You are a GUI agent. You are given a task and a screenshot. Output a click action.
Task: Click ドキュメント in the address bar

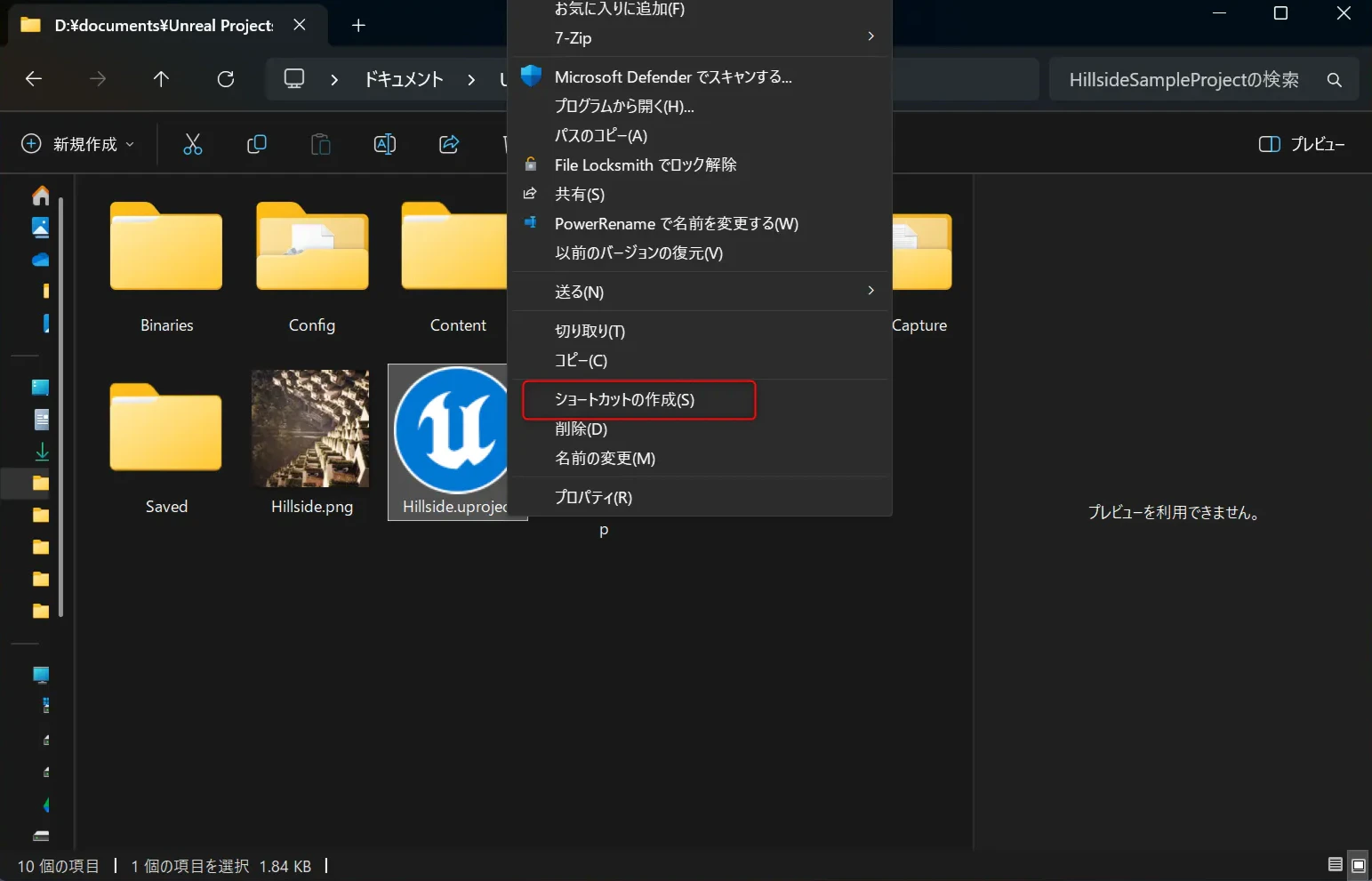pyautogui.click(x=404, y=80)
